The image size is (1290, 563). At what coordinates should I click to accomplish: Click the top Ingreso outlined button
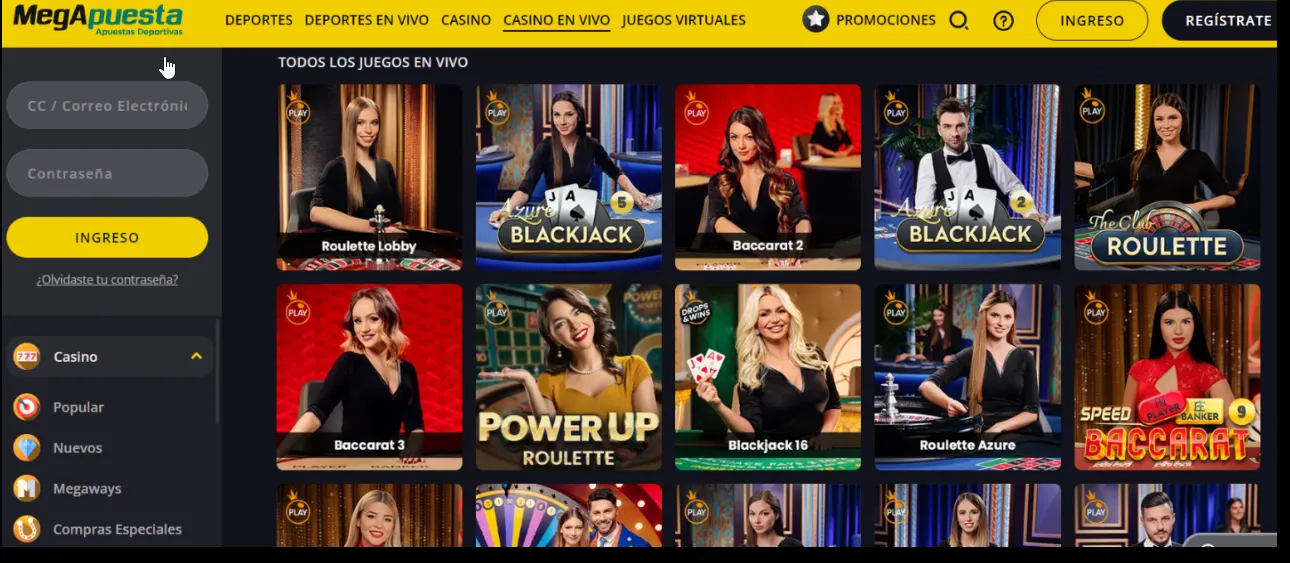[1091, 20]
